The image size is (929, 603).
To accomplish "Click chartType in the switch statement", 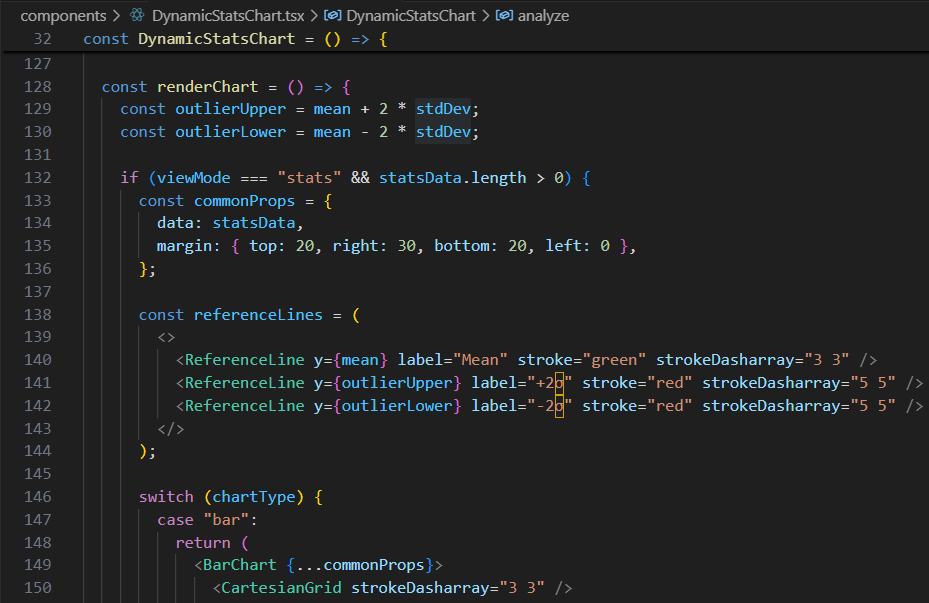I will (x=254, y=496).
